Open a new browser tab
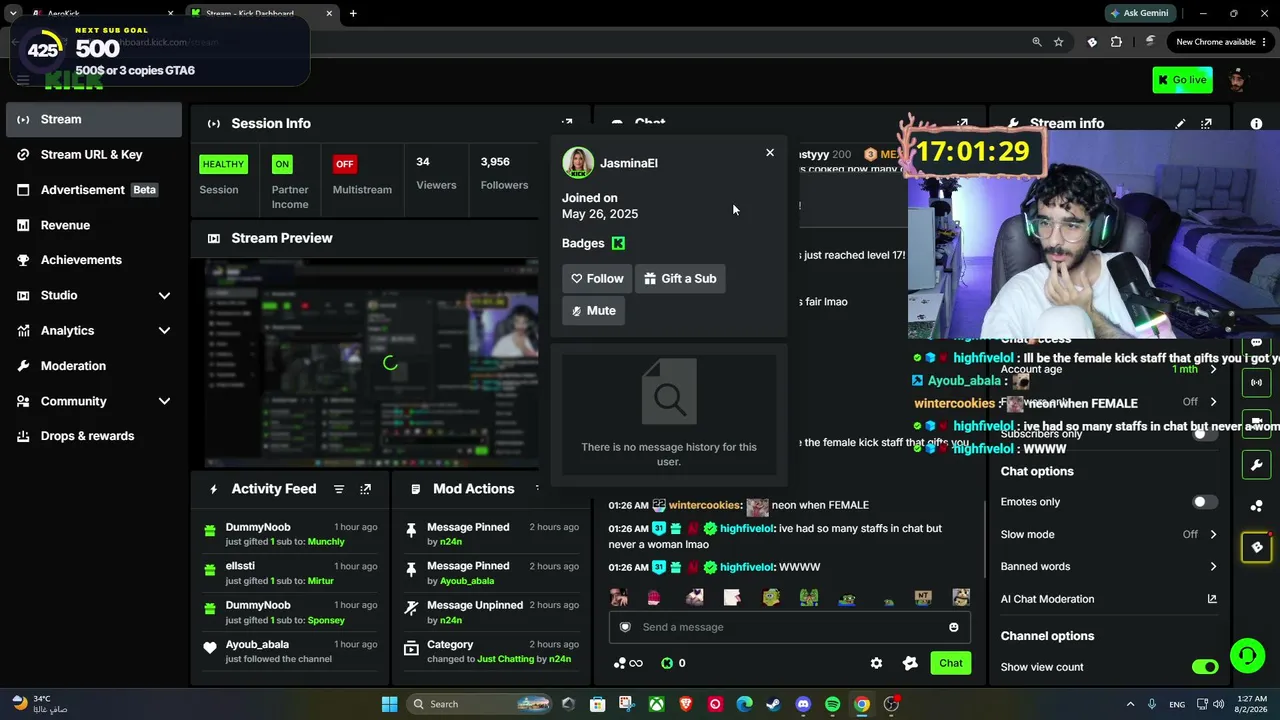 pos(353,14)
